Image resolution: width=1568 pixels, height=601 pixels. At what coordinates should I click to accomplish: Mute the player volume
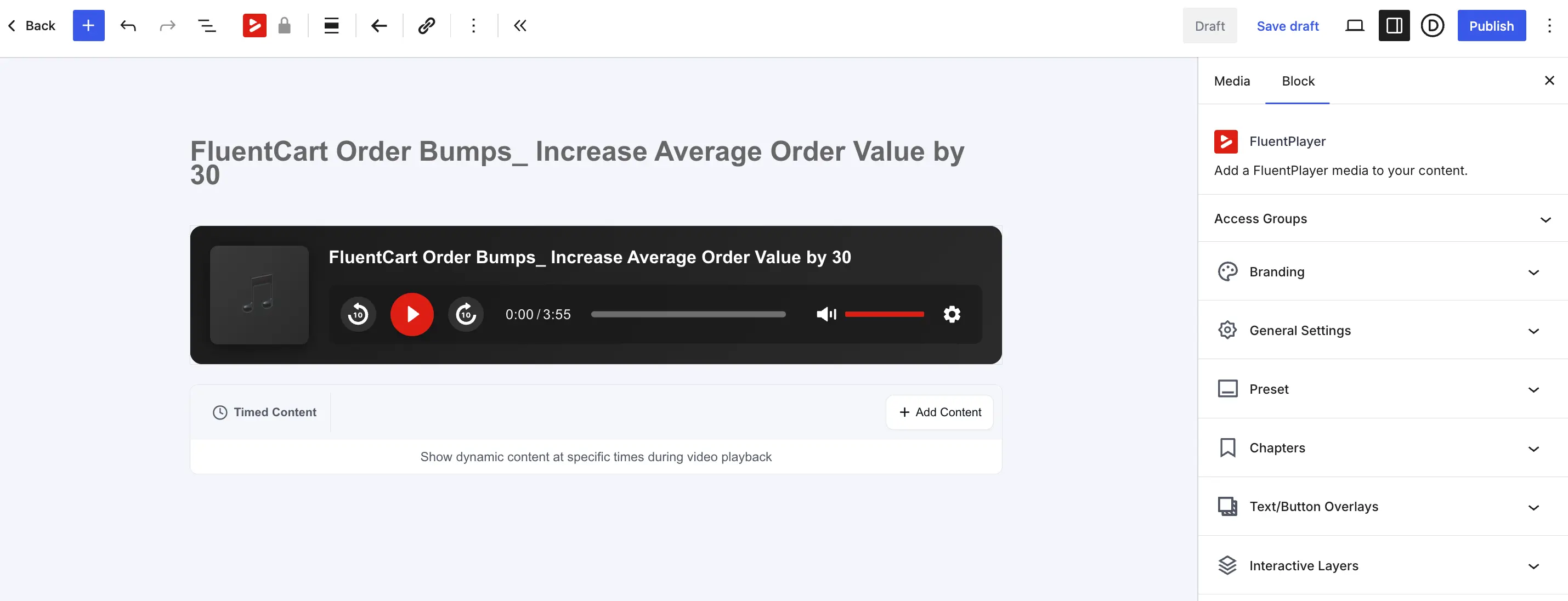click(826, 315)
